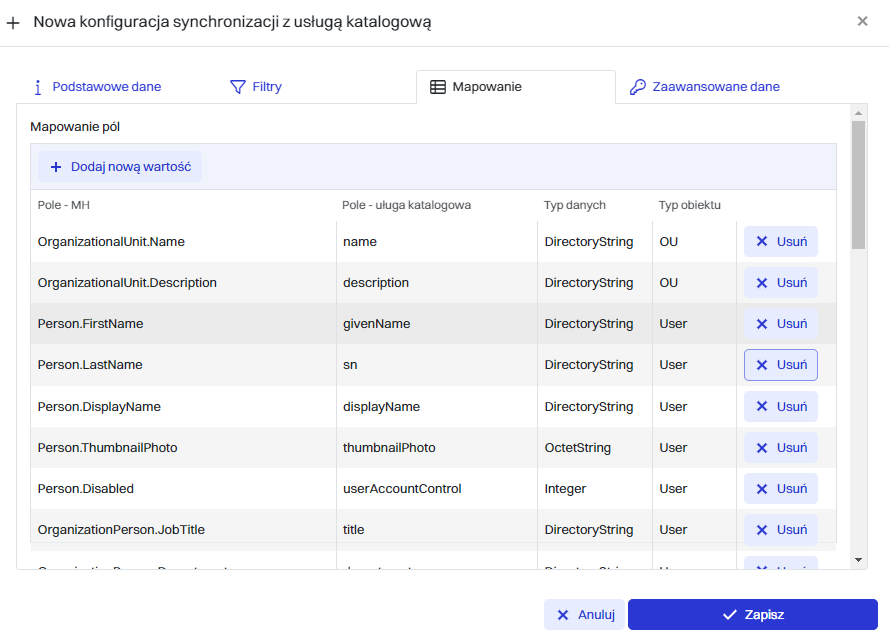Click the funnel icon on Filtry tab

pos(237,87)
